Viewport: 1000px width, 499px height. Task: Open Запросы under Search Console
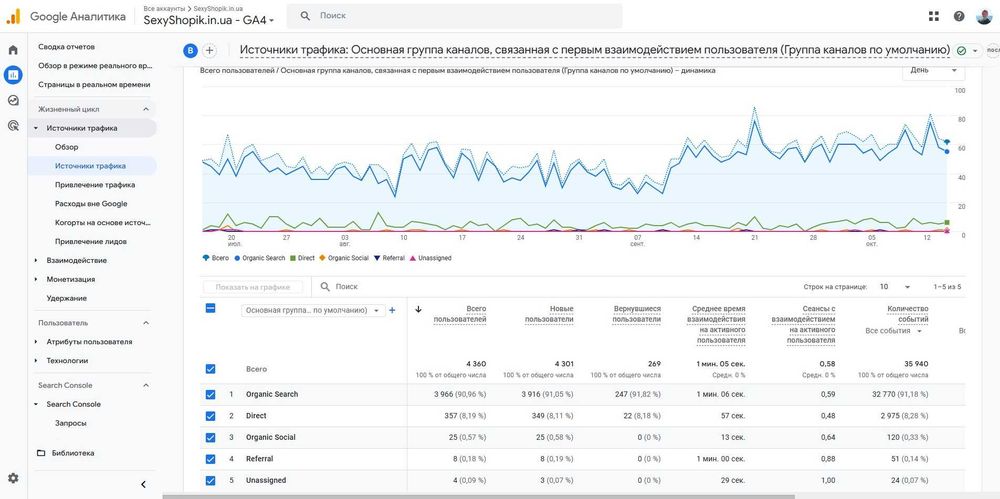(71, 423)
